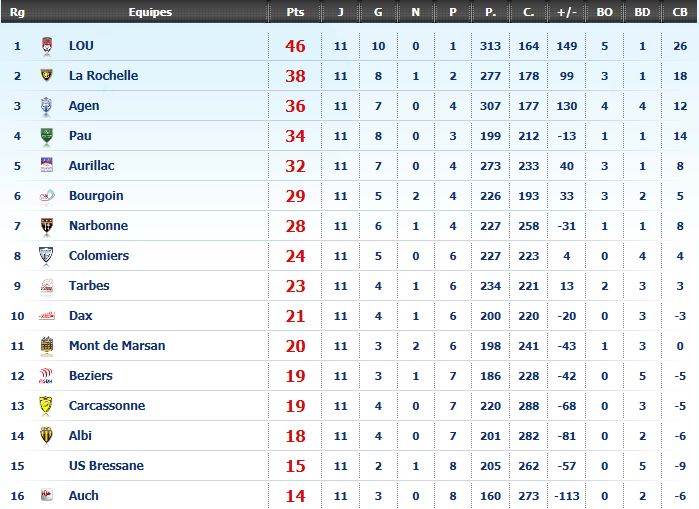Click the La Rochelle club logo
Screen dimensions: 699x509
47,75
